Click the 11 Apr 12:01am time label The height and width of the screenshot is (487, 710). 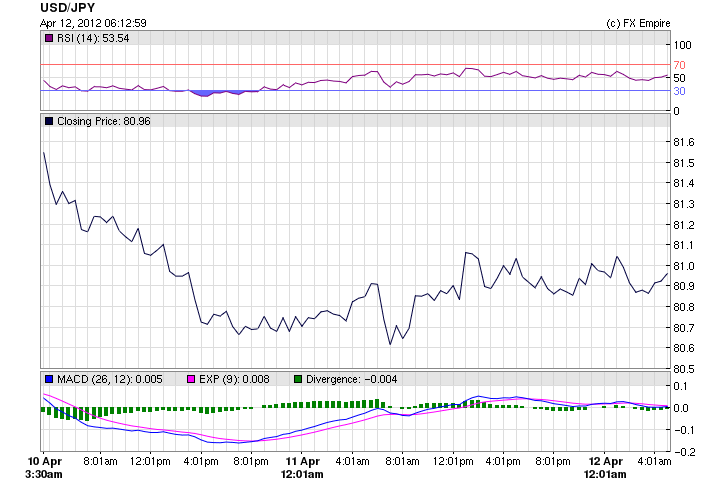[x=302, y=468]
